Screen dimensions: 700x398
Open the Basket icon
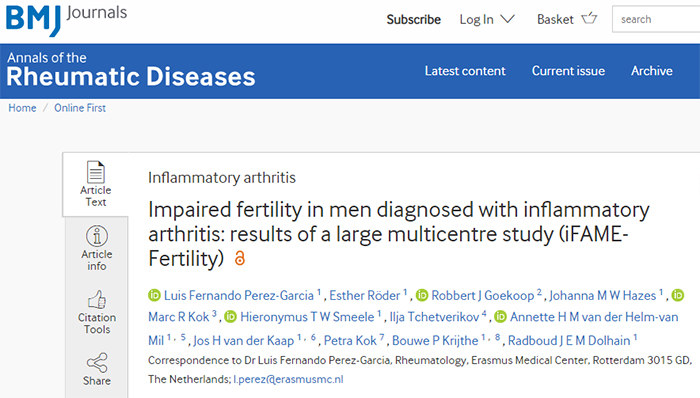(589, 19)
